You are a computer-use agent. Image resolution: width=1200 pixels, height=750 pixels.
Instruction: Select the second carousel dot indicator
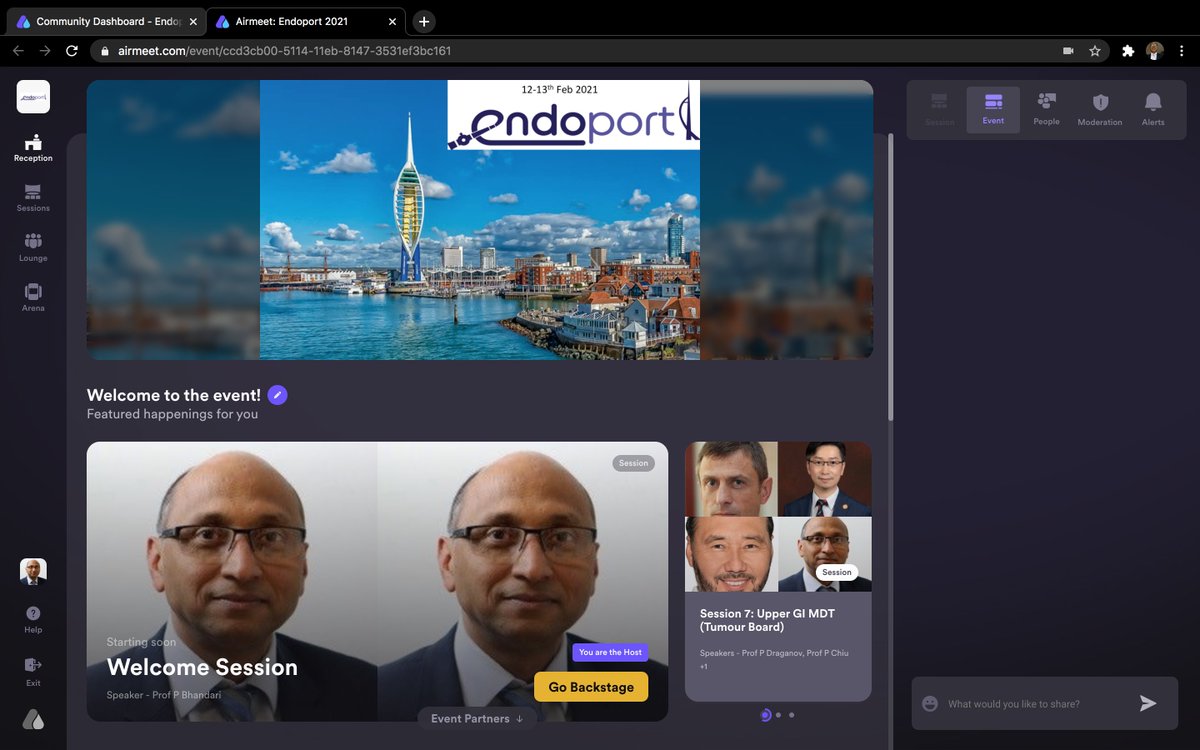click(778, 715)
